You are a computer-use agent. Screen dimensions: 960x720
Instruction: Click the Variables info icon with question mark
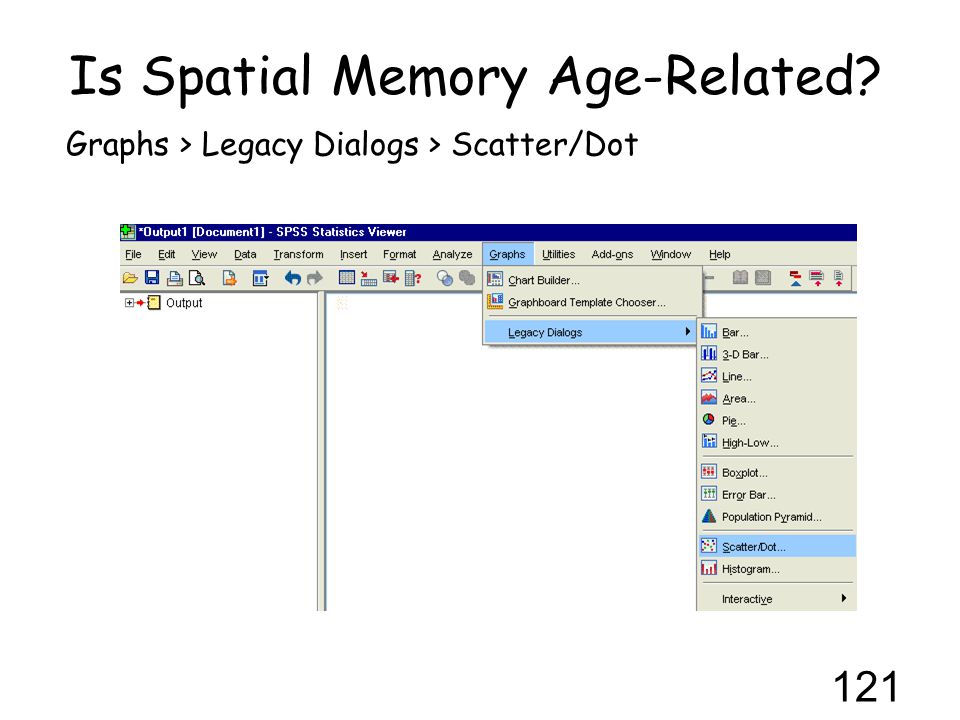point(413,279)
